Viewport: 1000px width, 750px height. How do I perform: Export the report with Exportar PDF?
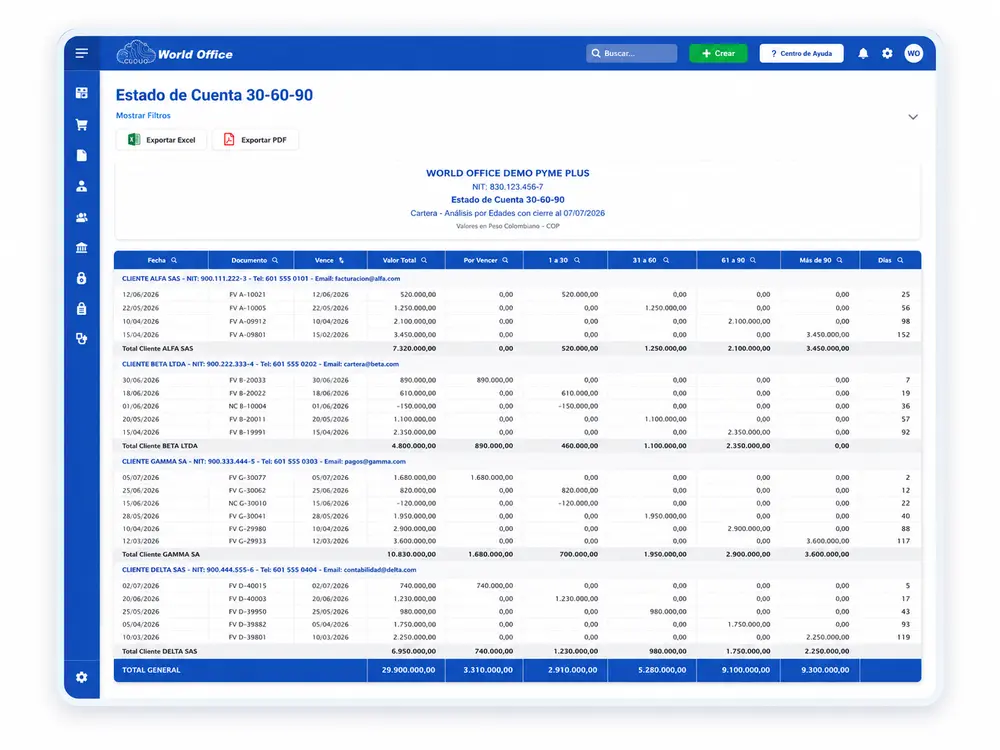point(255,140)
